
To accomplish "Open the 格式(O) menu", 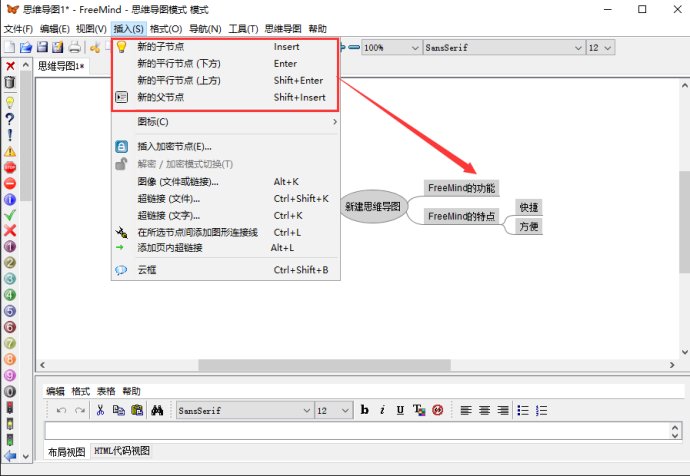I will (x=166, y=29).
